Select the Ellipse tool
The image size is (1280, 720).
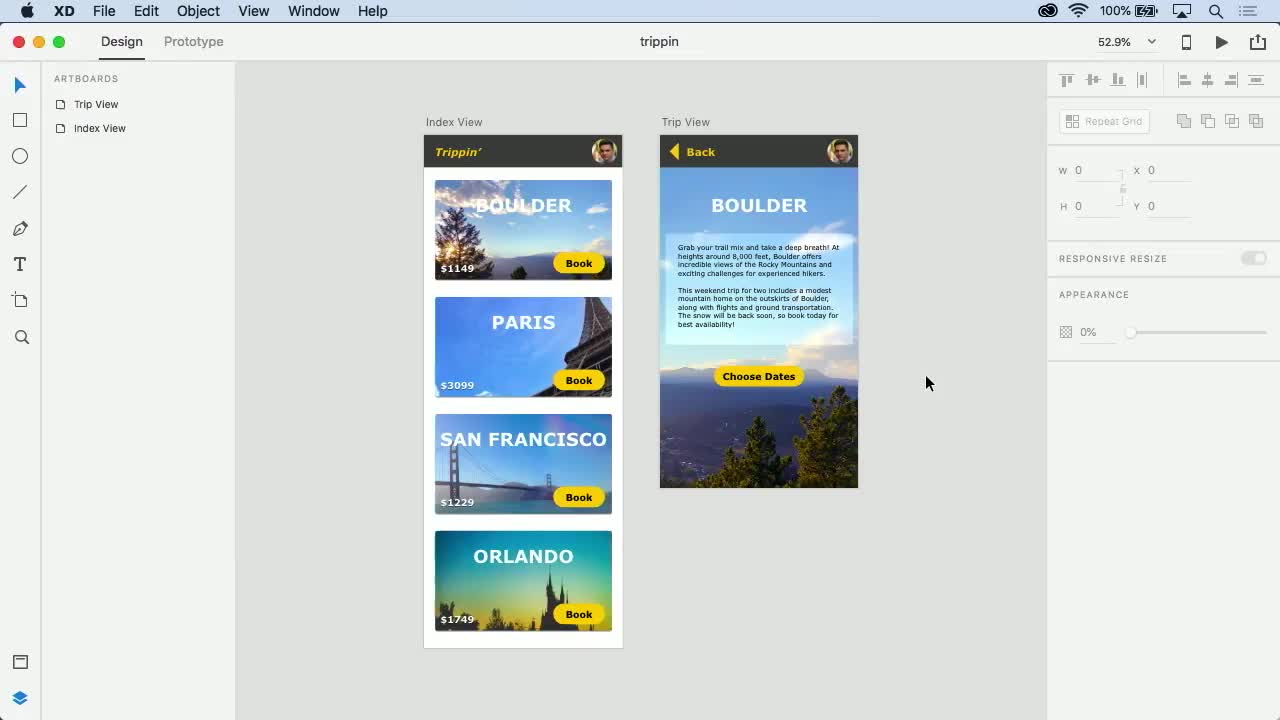(x=20, y=156)
